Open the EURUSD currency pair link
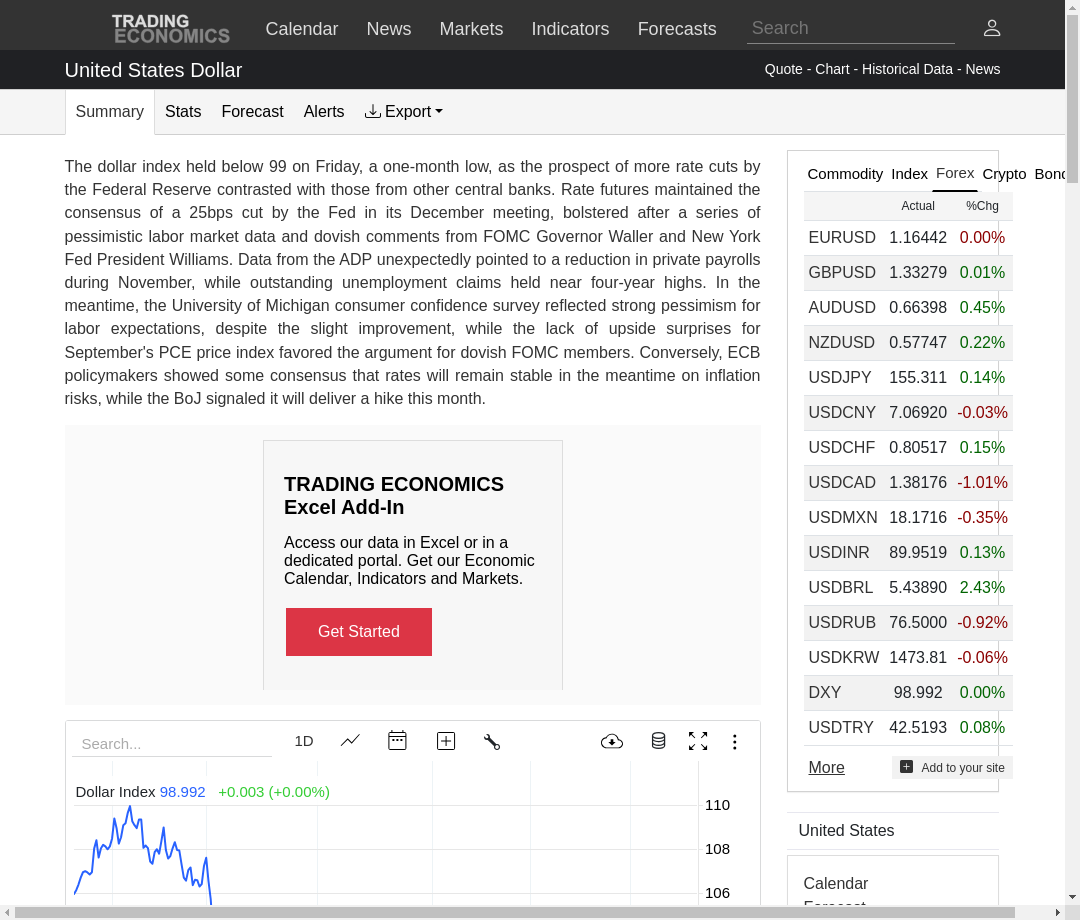Image resolution: width=1080 pixels, height=920 pixels. tap(842, 238)
